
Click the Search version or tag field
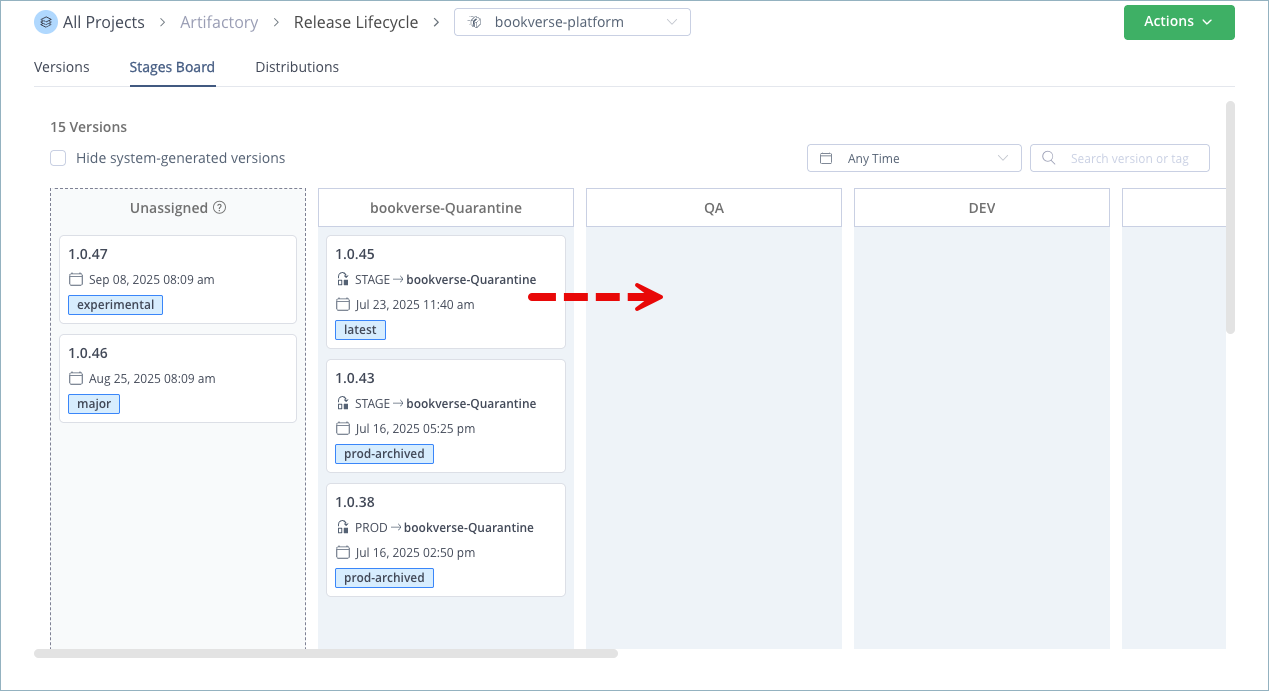pos(1120,158)
